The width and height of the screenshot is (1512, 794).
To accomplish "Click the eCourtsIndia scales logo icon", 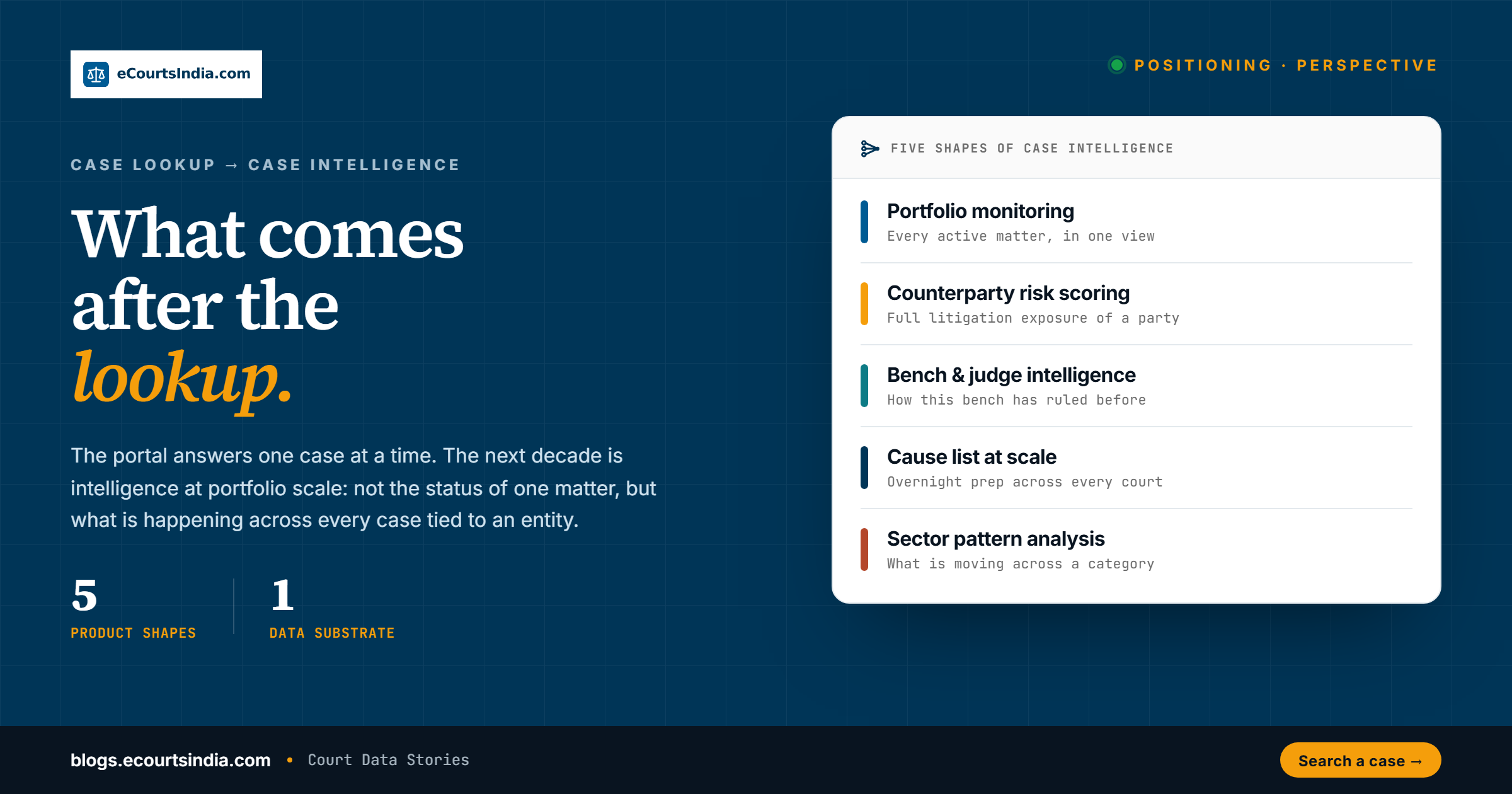I will 96,74.
